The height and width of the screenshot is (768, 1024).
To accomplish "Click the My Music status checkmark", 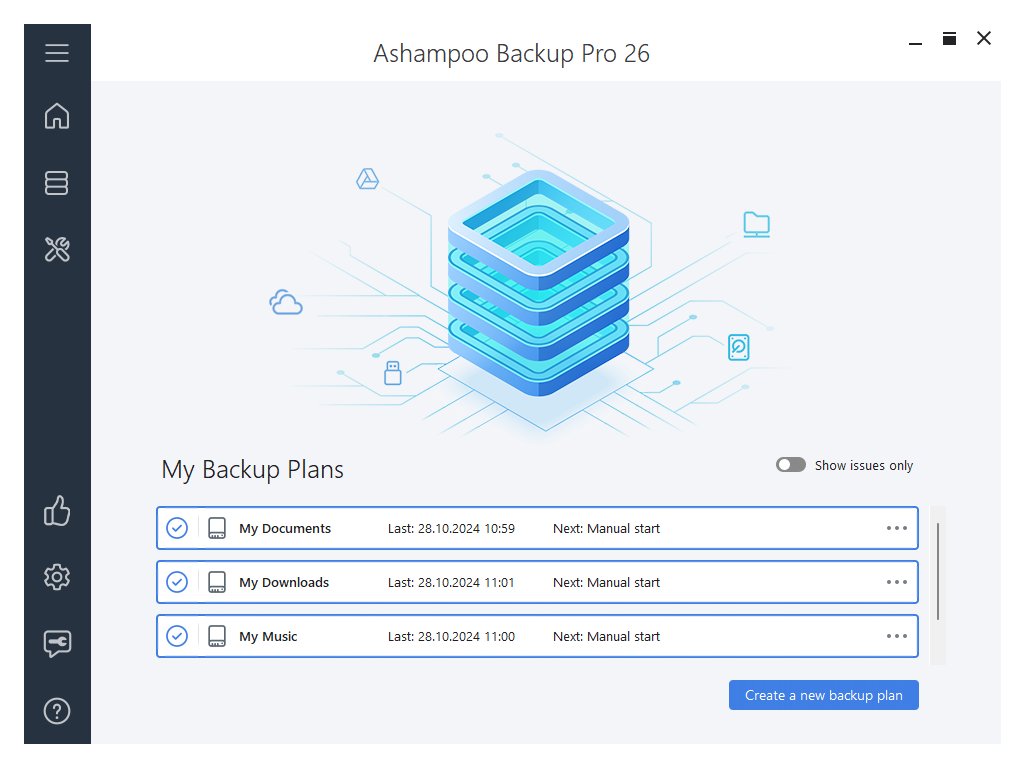I will 177,636.
